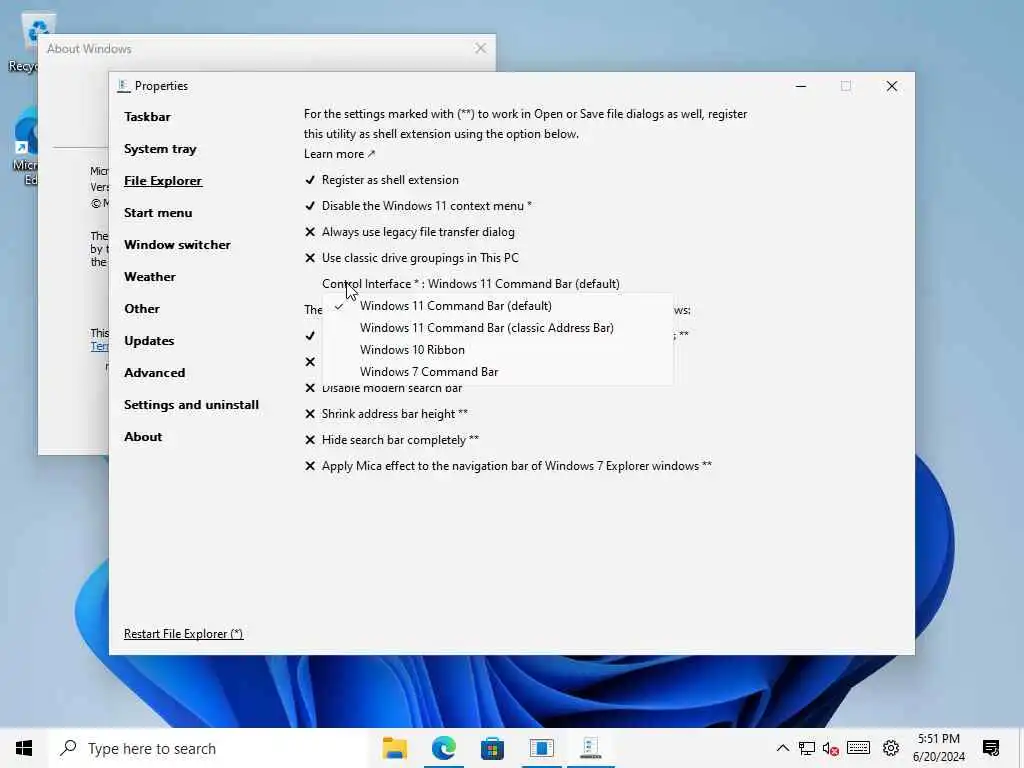Image resolution: width=1024 pixels, height=768 pixels.
Task: Switch to Updates section
Action: point(149,341)
